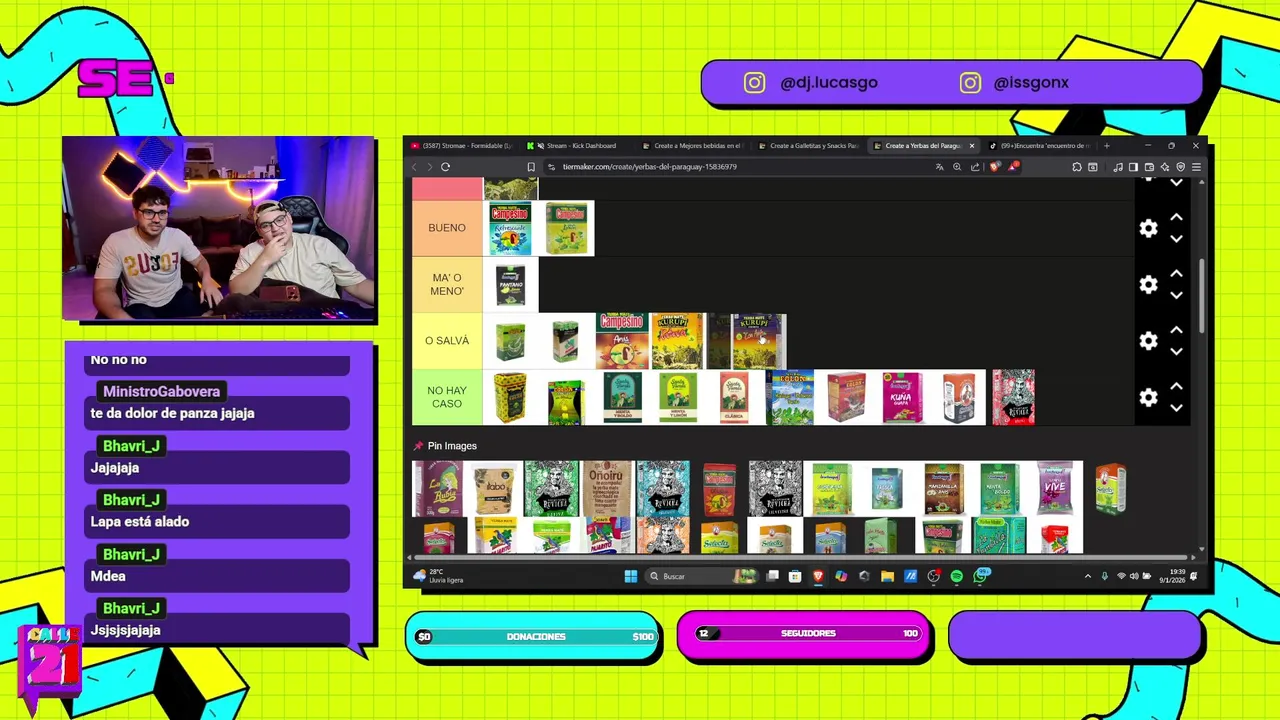Screen dimensions: 1280x720
Task: Select the Kuña Guapa yerba in NO HAY CASO
Action: coord(902,397)
